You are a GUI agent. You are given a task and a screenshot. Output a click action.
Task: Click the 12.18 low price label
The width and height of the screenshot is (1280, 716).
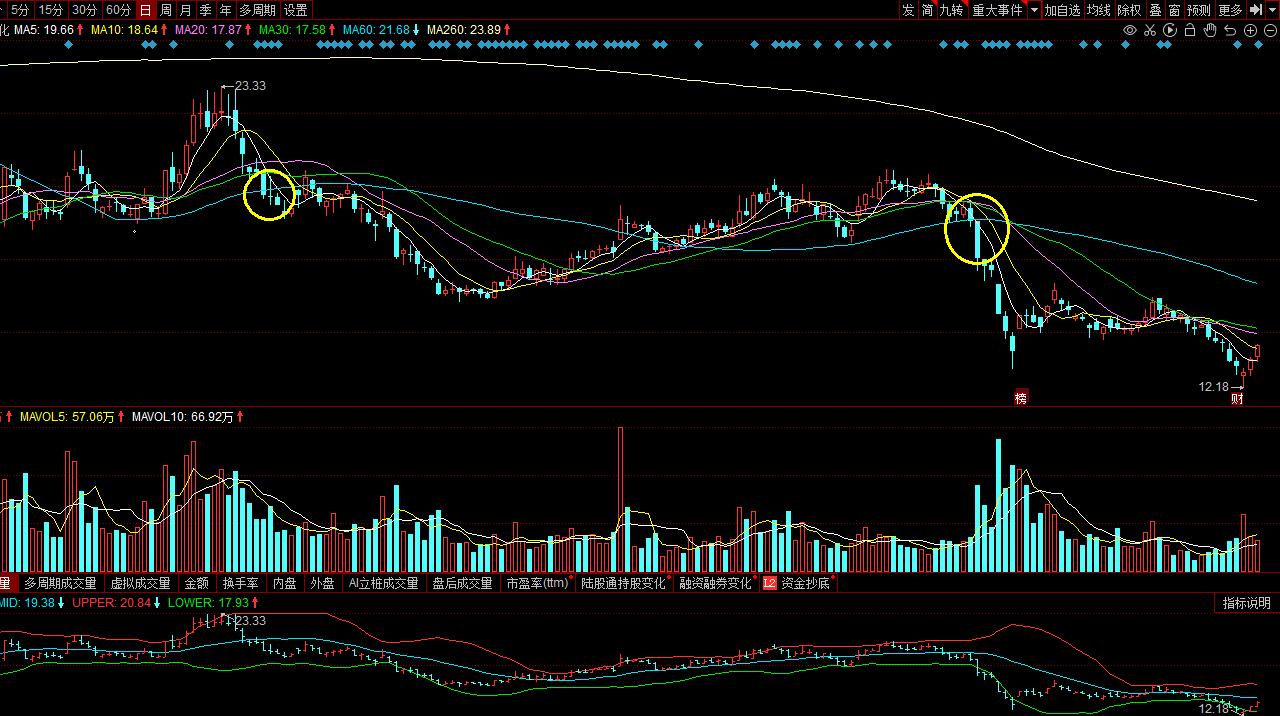tap(1213, 386)
